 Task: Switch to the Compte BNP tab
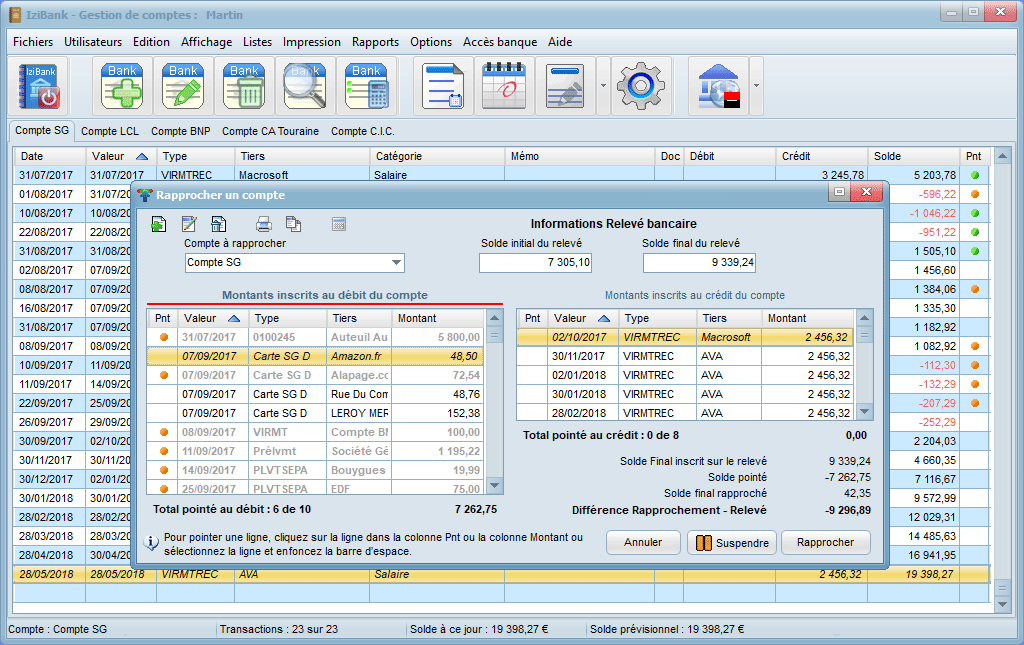(180, 131)
